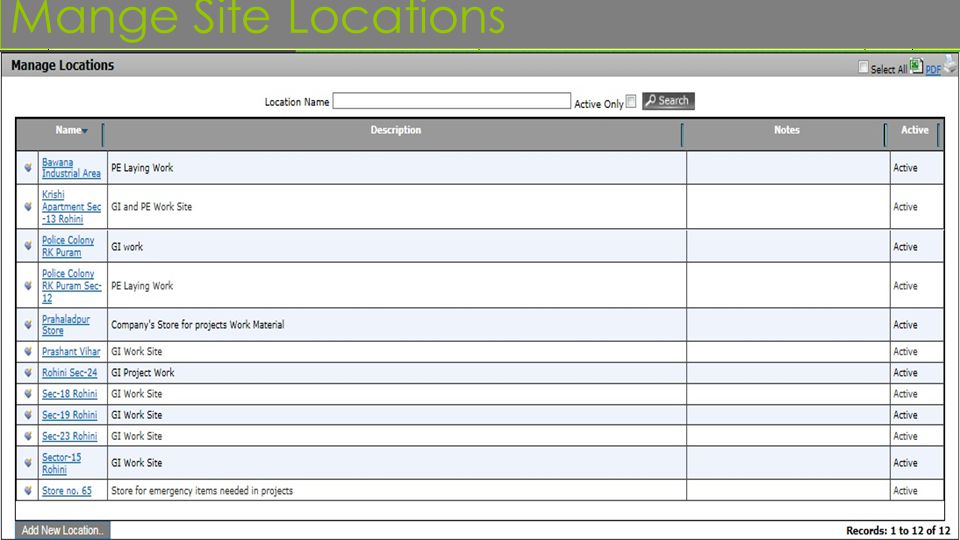Click row icon beside Krishi Apartment Sec-13 Rohini
Image resolution: width=960 pixels, height=540 pixels.
click(x=28, y=207)
